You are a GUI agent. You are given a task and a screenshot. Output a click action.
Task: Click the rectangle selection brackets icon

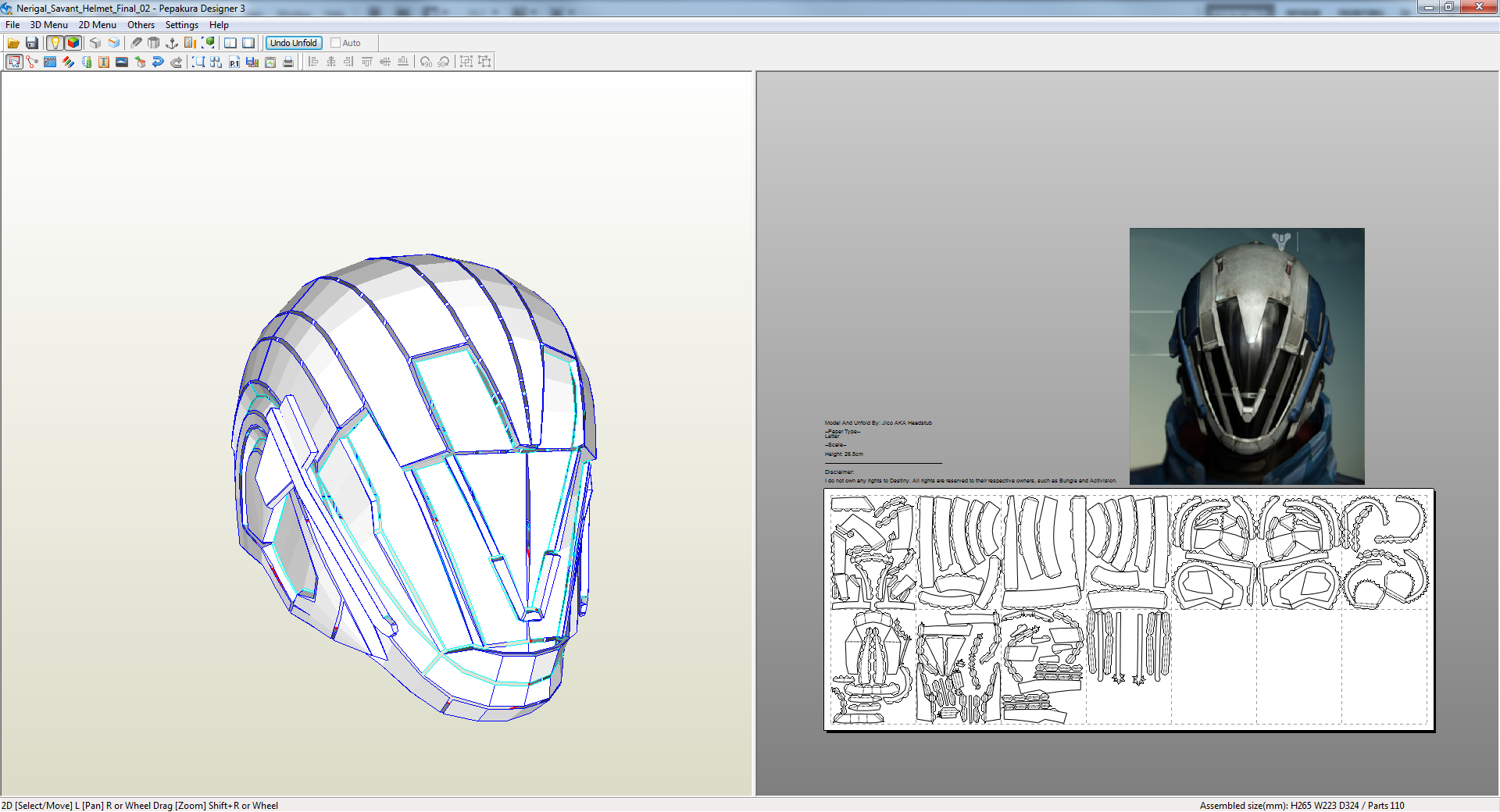pyautogui.click(x=198, y=62)
